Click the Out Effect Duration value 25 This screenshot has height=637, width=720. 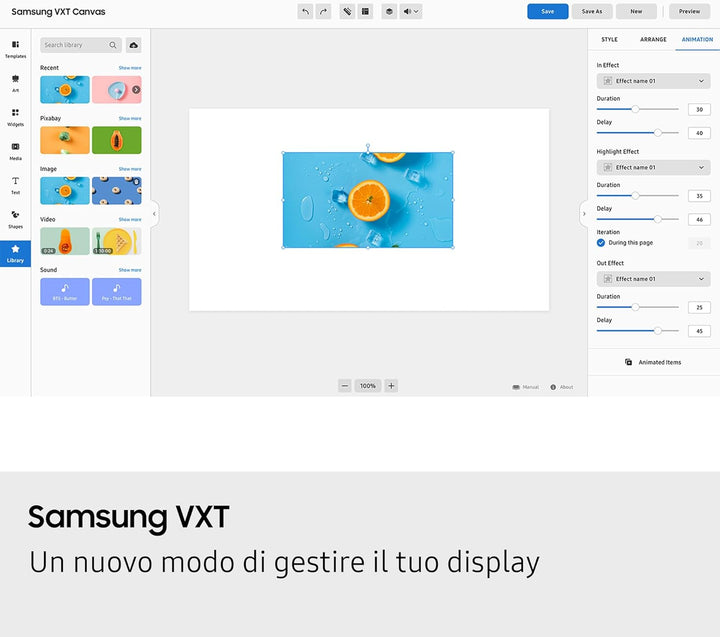(x=699, y=308)
